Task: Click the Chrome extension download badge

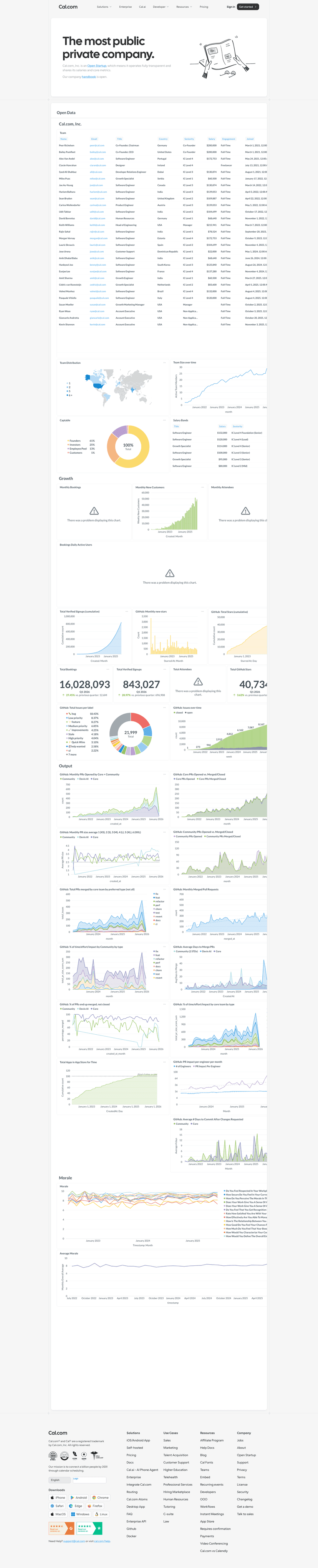Action: click(101, 1497)
